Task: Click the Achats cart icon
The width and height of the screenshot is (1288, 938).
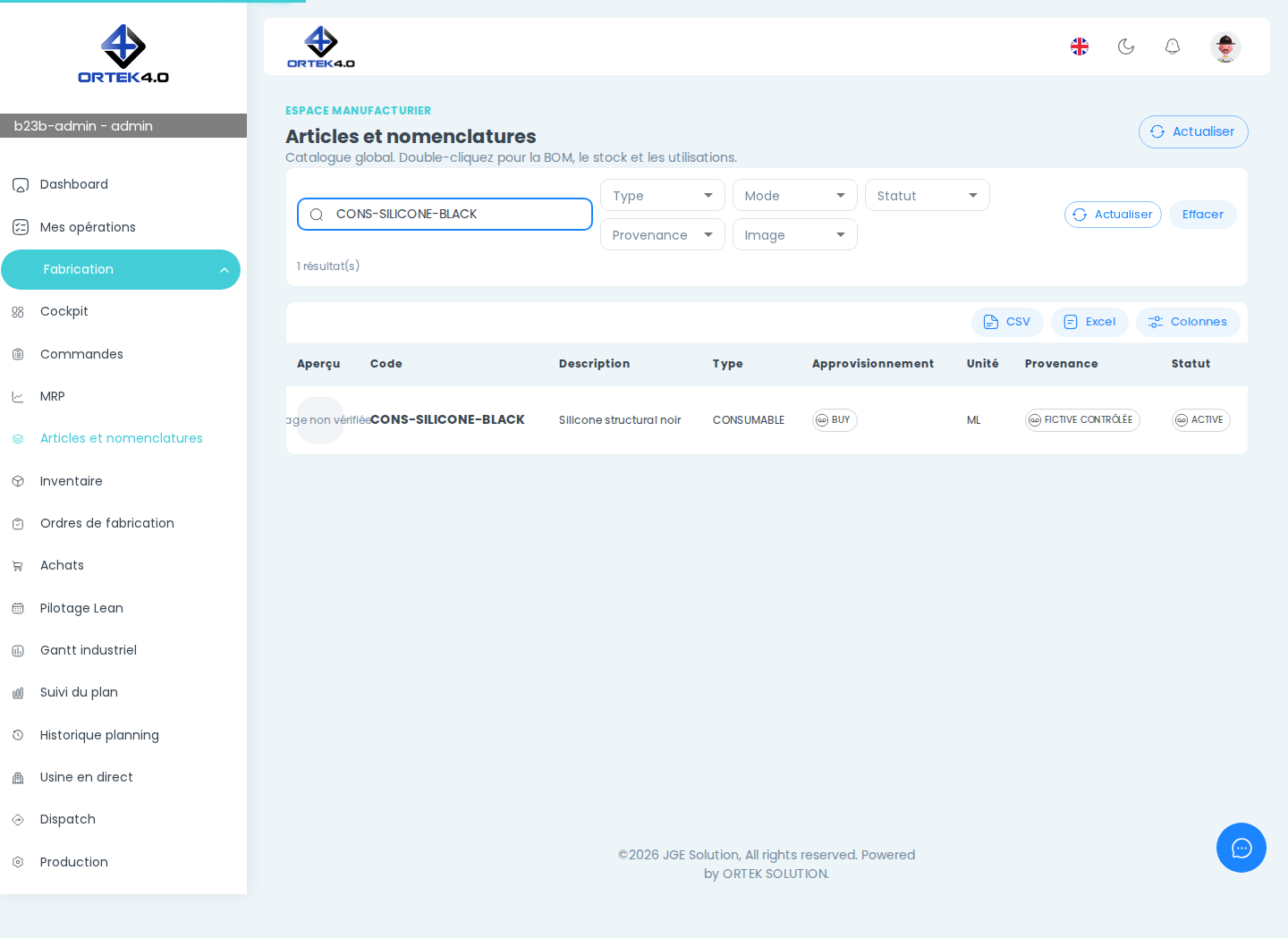Action: pos(18,566)
